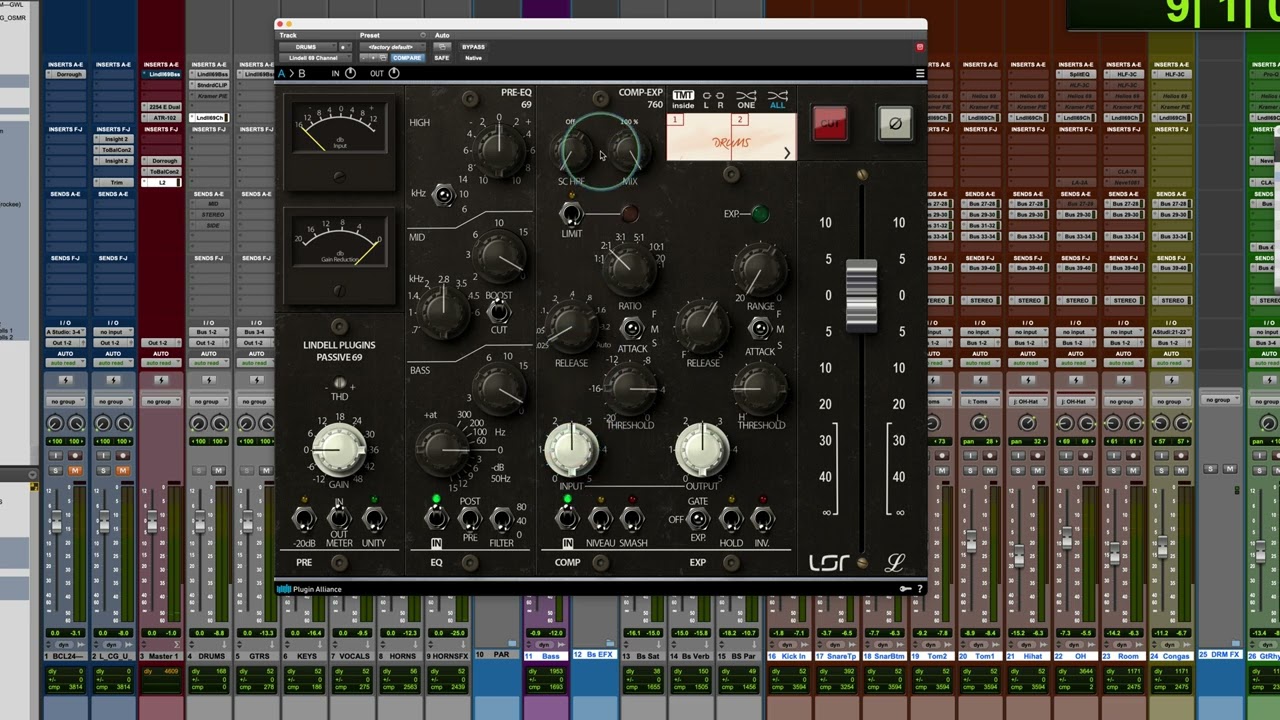Click the SAFE automation button

(442, 58)
